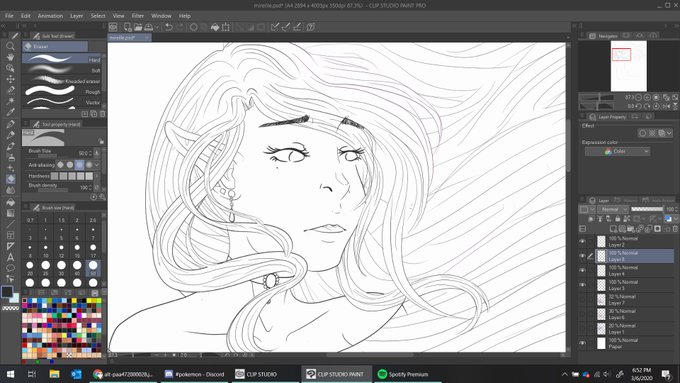This screenshot has width=680, height=383.
Task: Click zoom out icon in Navigator
Action: 638,98
